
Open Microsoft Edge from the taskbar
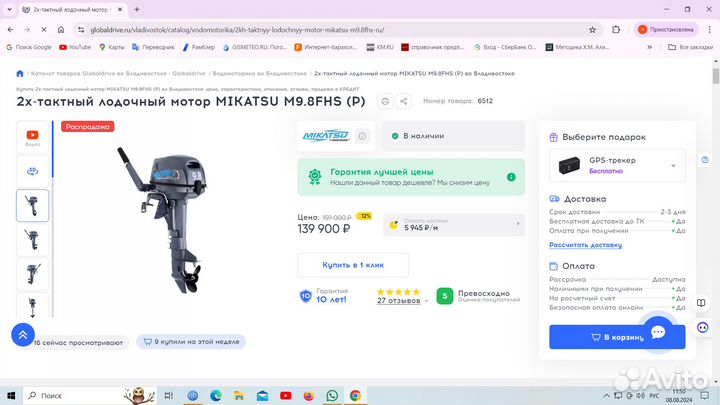coord(216,395)
